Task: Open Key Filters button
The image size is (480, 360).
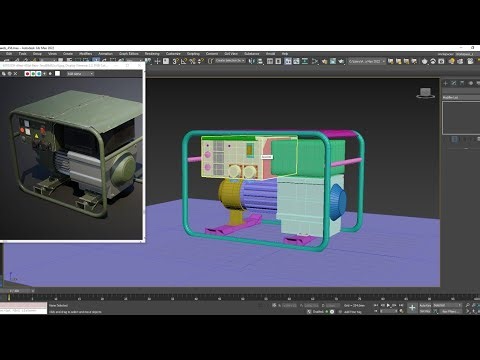Action: (x=450, y=311)
